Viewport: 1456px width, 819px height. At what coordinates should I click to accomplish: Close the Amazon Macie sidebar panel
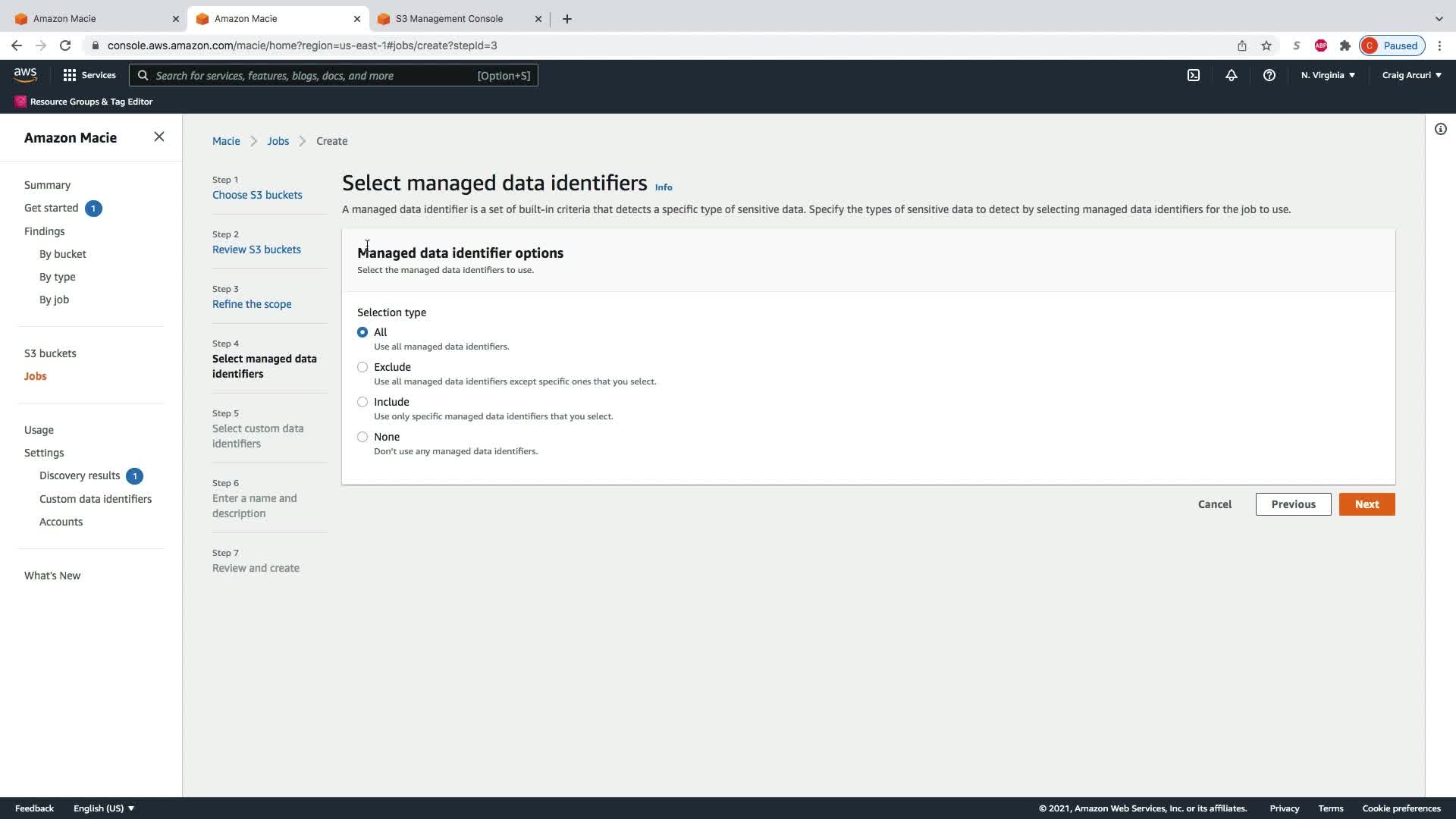click(x=159, y=137)
